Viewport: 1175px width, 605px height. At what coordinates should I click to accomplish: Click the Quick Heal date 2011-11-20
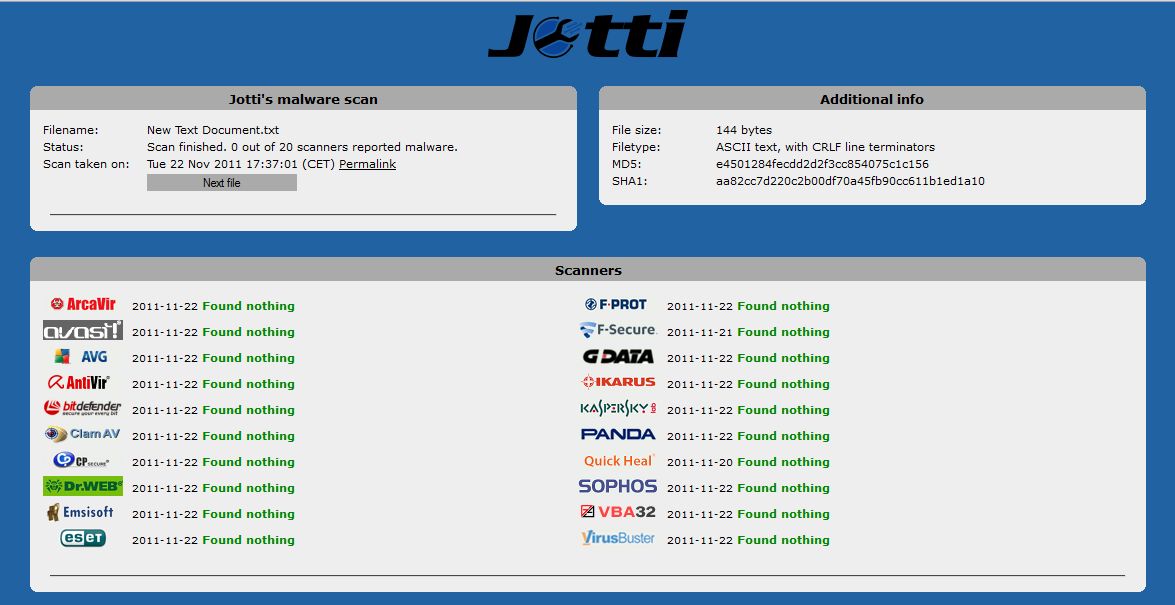700,462
